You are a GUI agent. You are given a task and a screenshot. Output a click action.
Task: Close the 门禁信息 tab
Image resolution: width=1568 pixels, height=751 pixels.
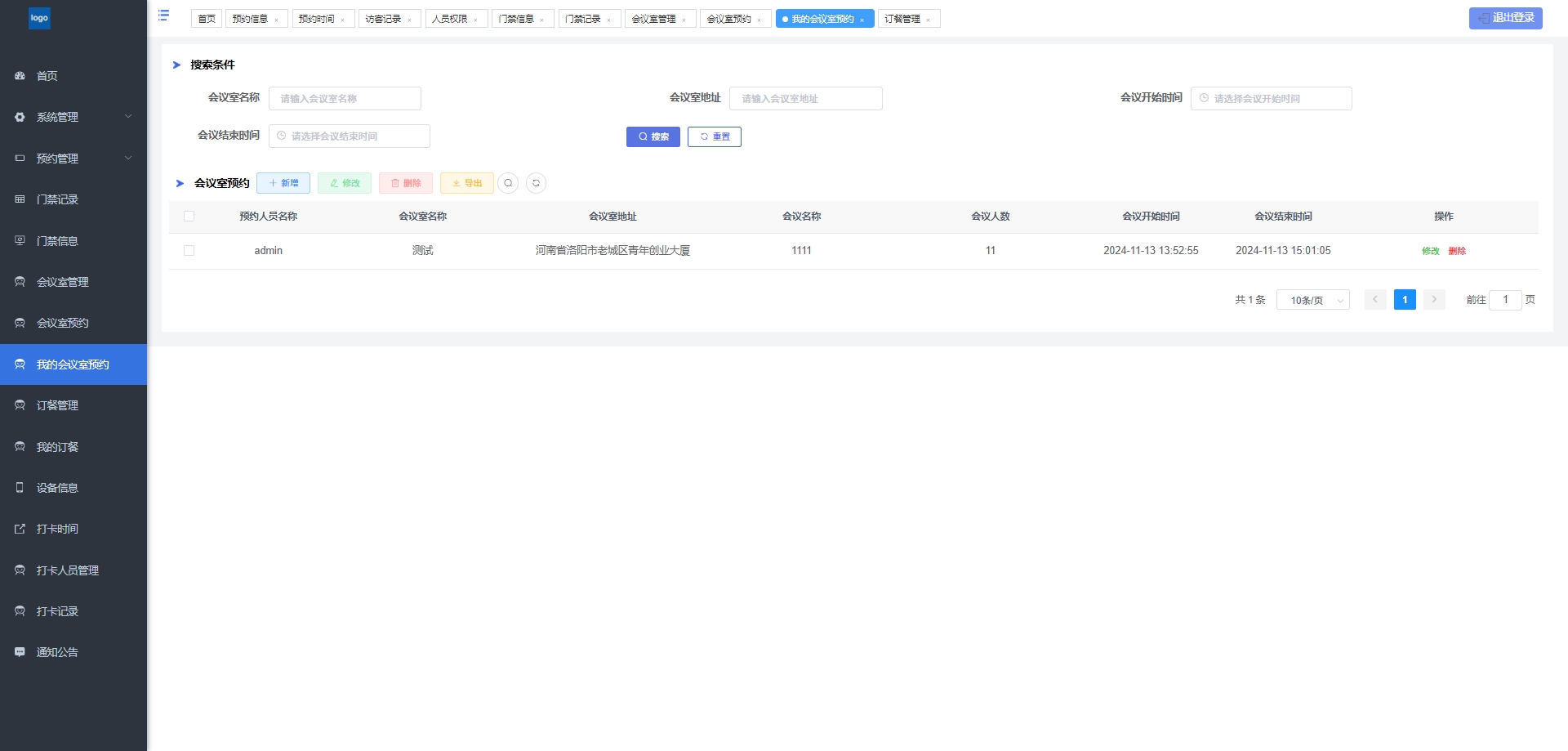pos(541,20)
